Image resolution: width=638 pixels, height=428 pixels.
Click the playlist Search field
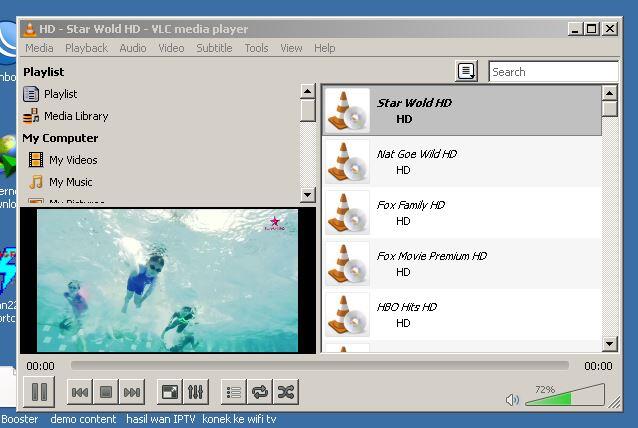553,72
